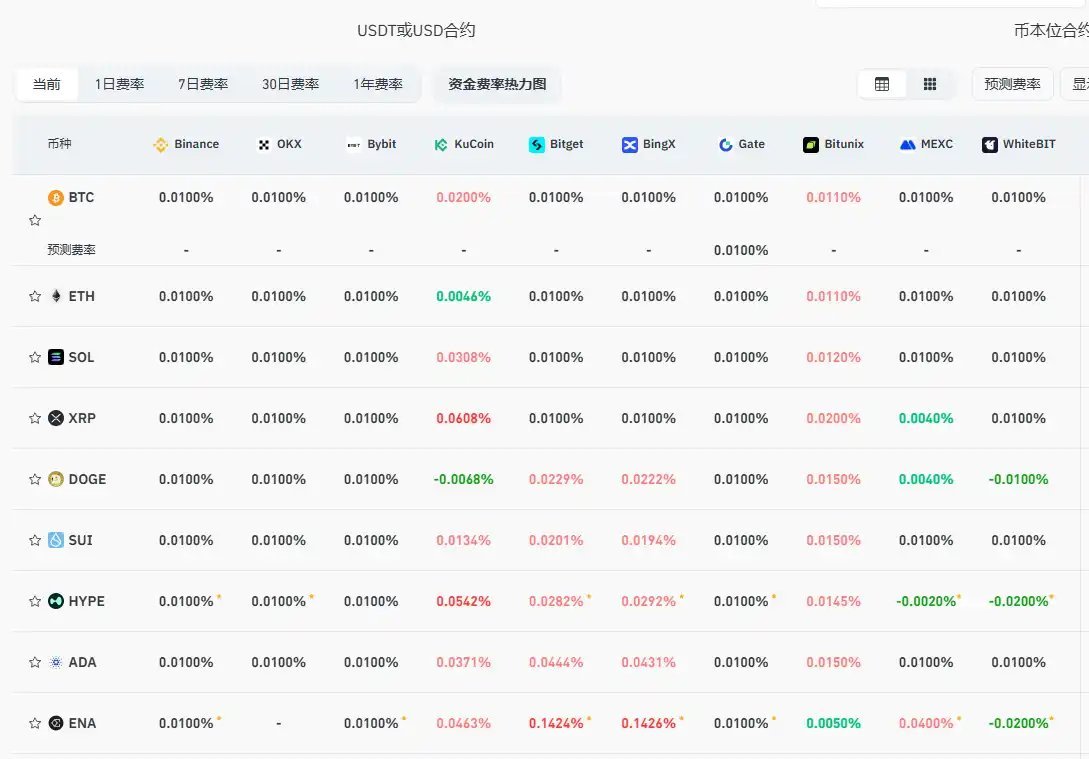Click the WhiteBIT exchange logo icon
The height and width of the screenshot is (759, 1089).
click(990, 144)
